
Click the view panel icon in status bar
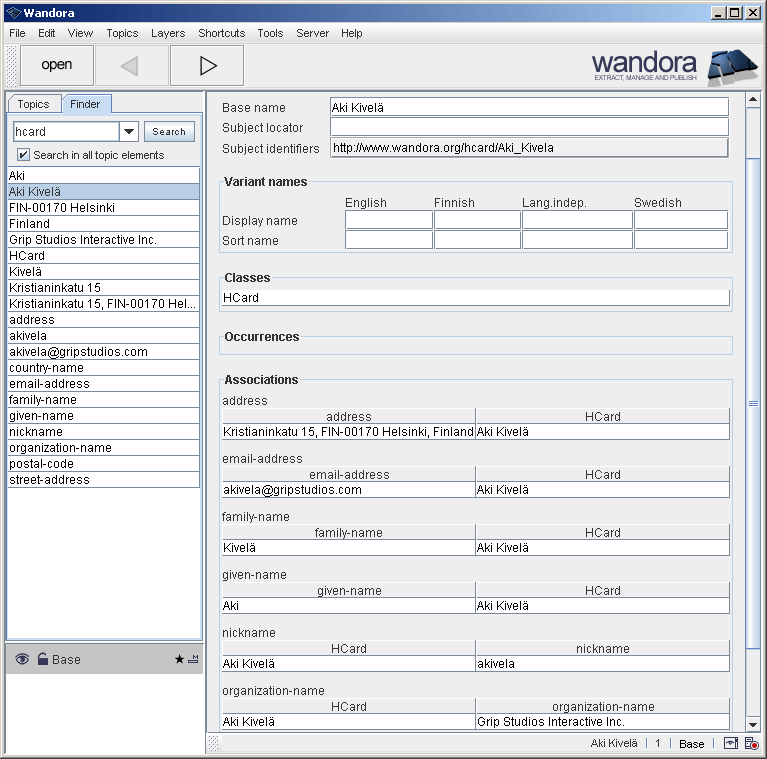730,743
